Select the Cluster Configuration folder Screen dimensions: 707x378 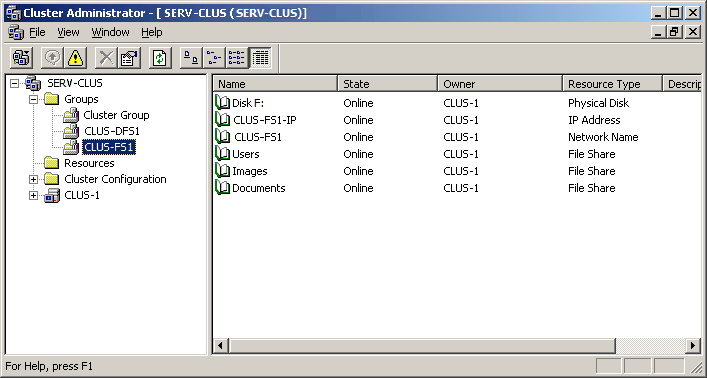[115, 179]
